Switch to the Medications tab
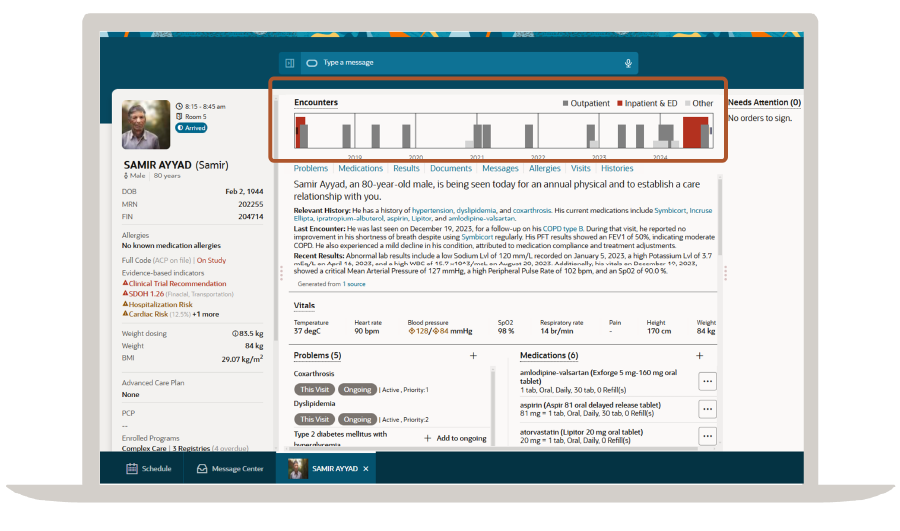Viewport: 900px width, 531px height. click(360, 169)
